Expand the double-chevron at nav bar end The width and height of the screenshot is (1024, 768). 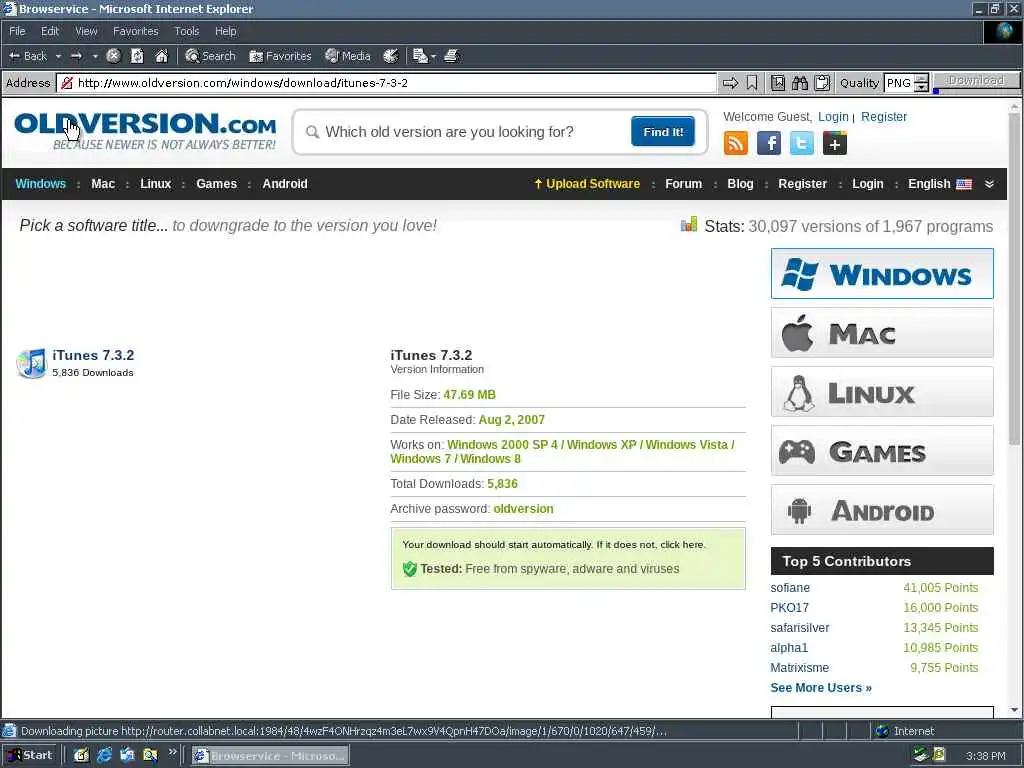[989, 184]
